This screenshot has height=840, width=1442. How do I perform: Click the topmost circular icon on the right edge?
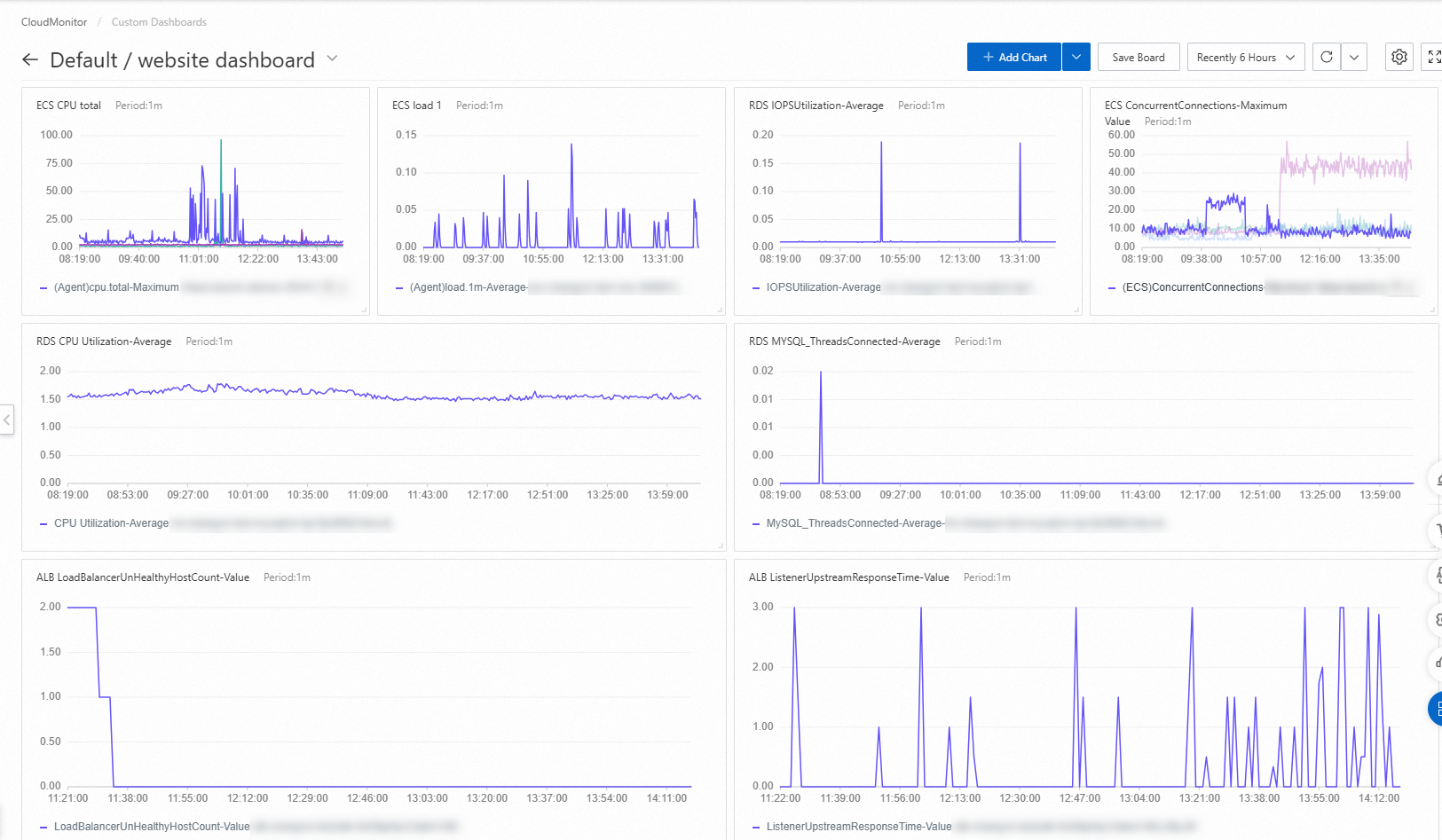1438,479
